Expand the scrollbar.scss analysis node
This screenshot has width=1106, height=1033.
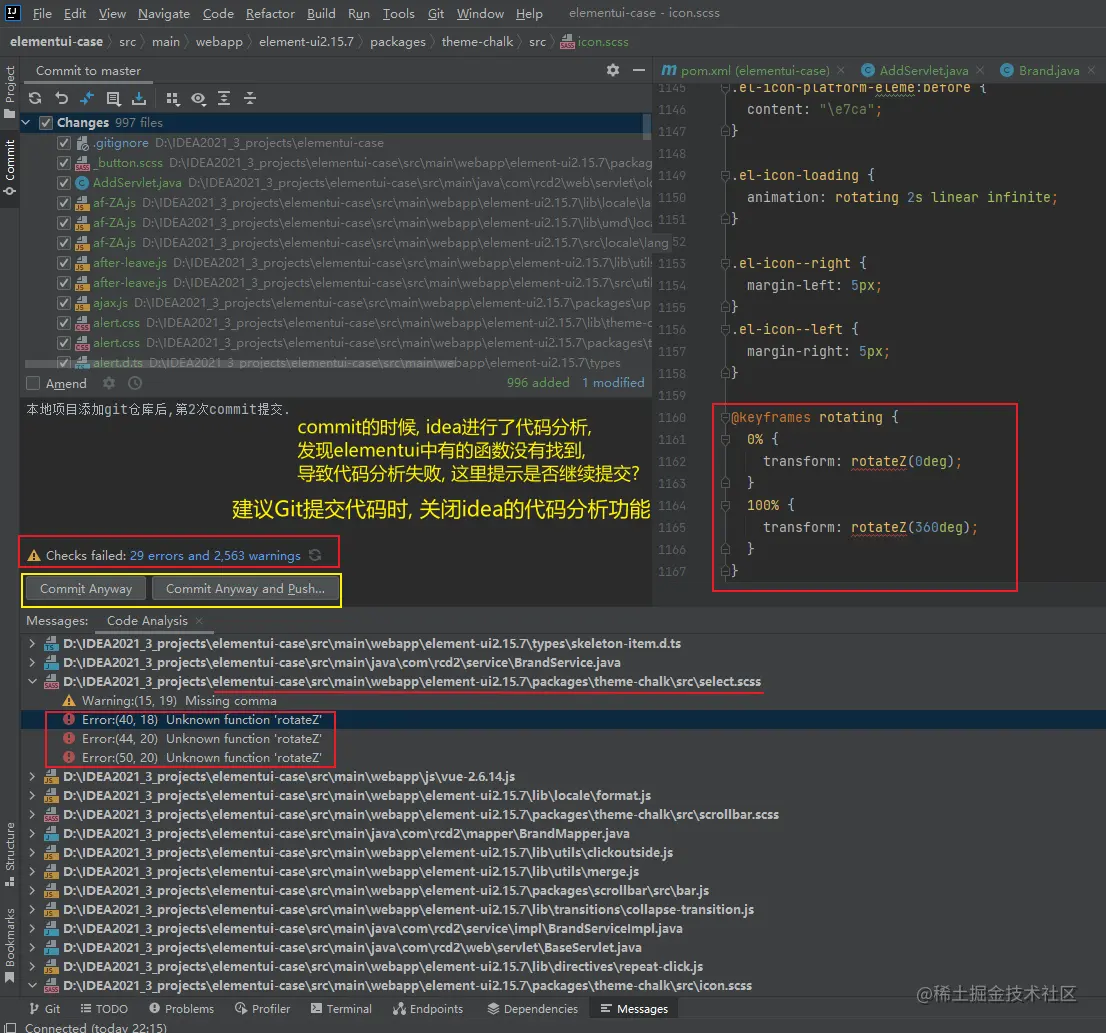pos(32,814)
